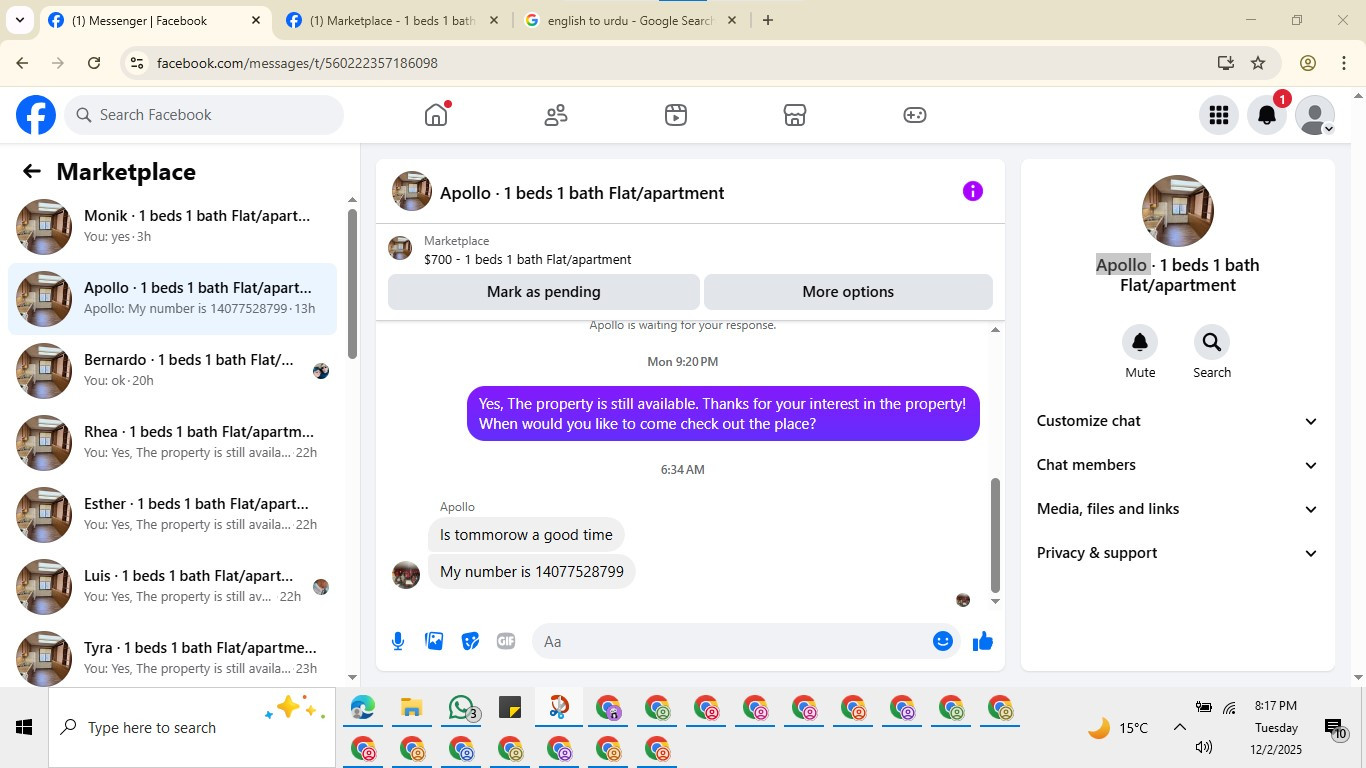Click the listing photo in right panel
Image resolution: width=1366 pixels, height=768 pixels.
(x=1178, y=211)
